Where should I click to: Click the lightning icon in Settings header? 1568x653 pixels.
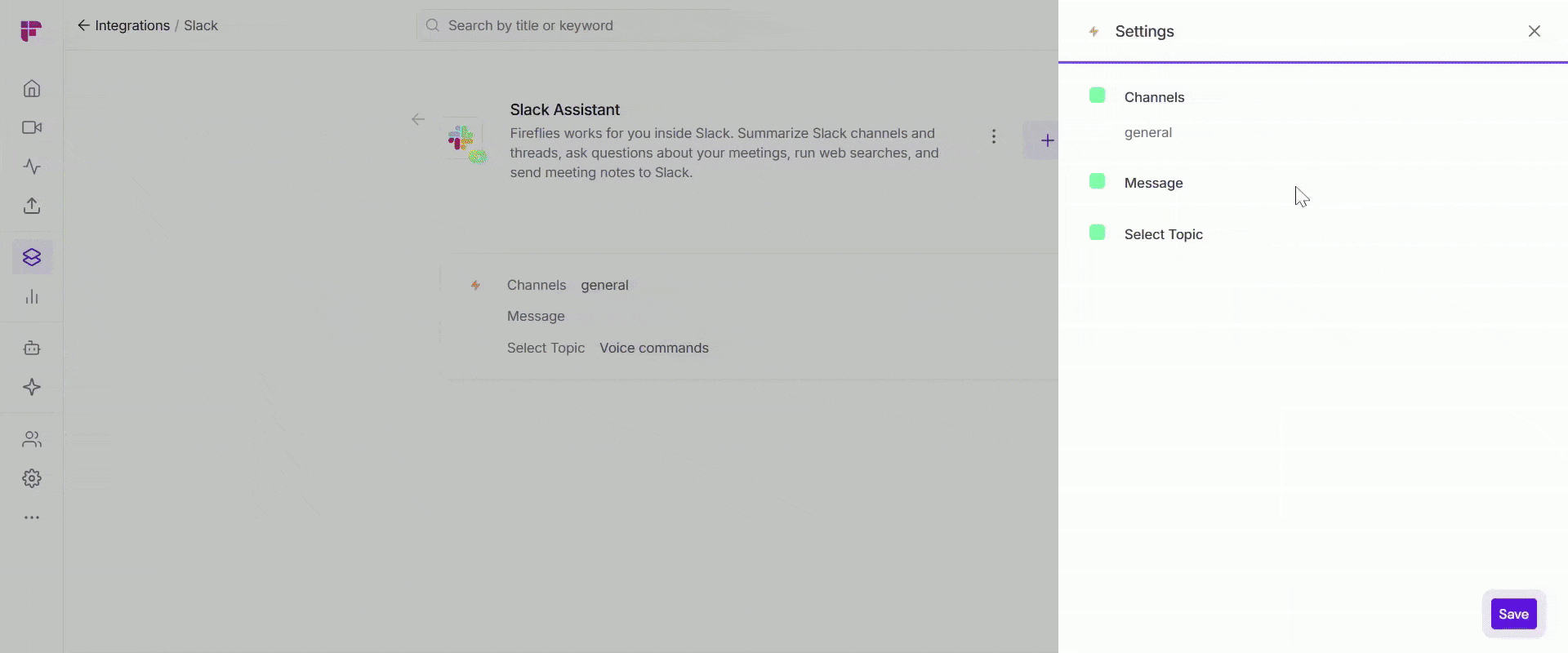tap(1094, 32)
